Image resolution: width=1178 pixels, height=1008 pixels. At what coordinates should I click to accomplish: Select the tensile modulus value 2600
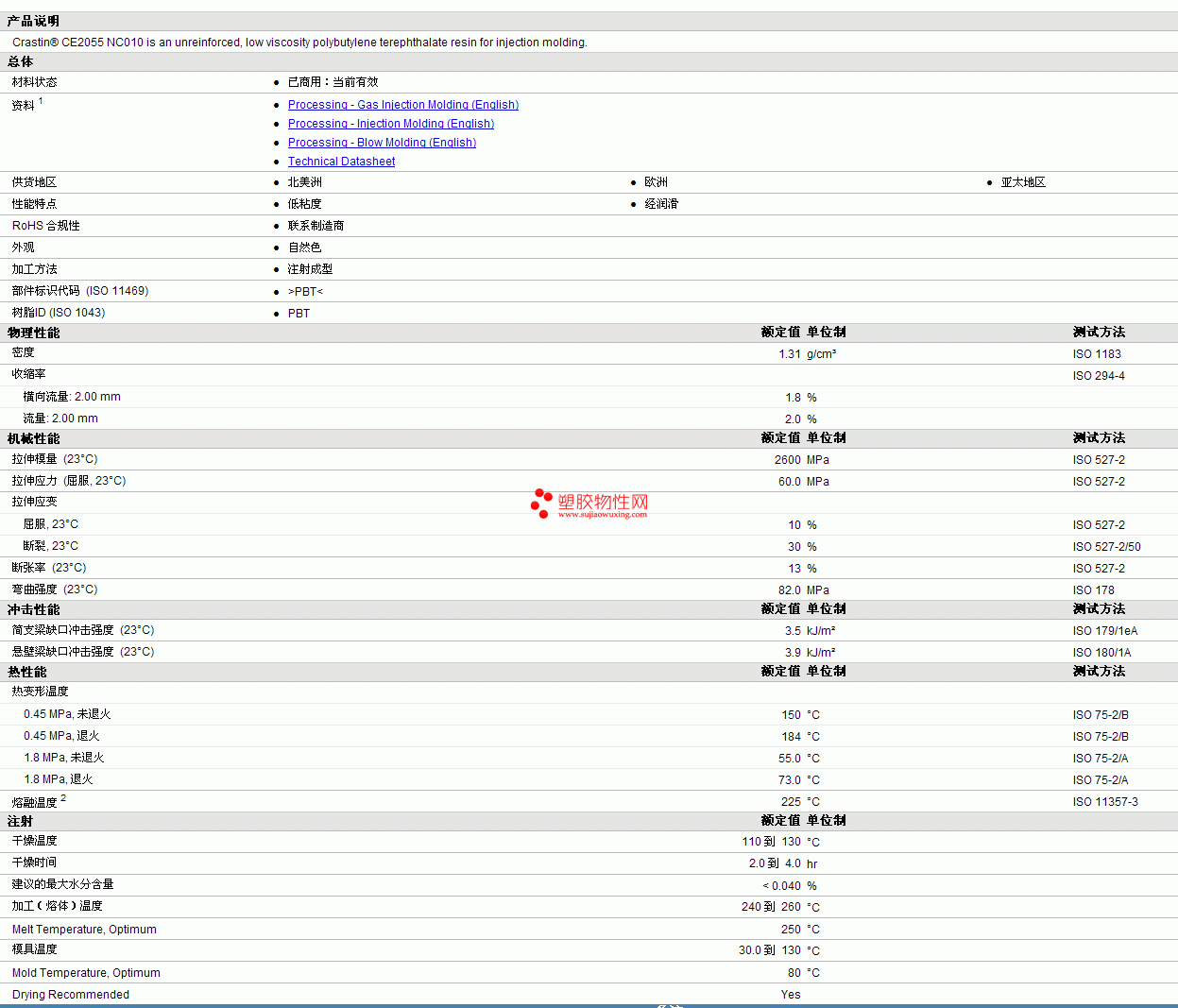(x=788, y=460)
